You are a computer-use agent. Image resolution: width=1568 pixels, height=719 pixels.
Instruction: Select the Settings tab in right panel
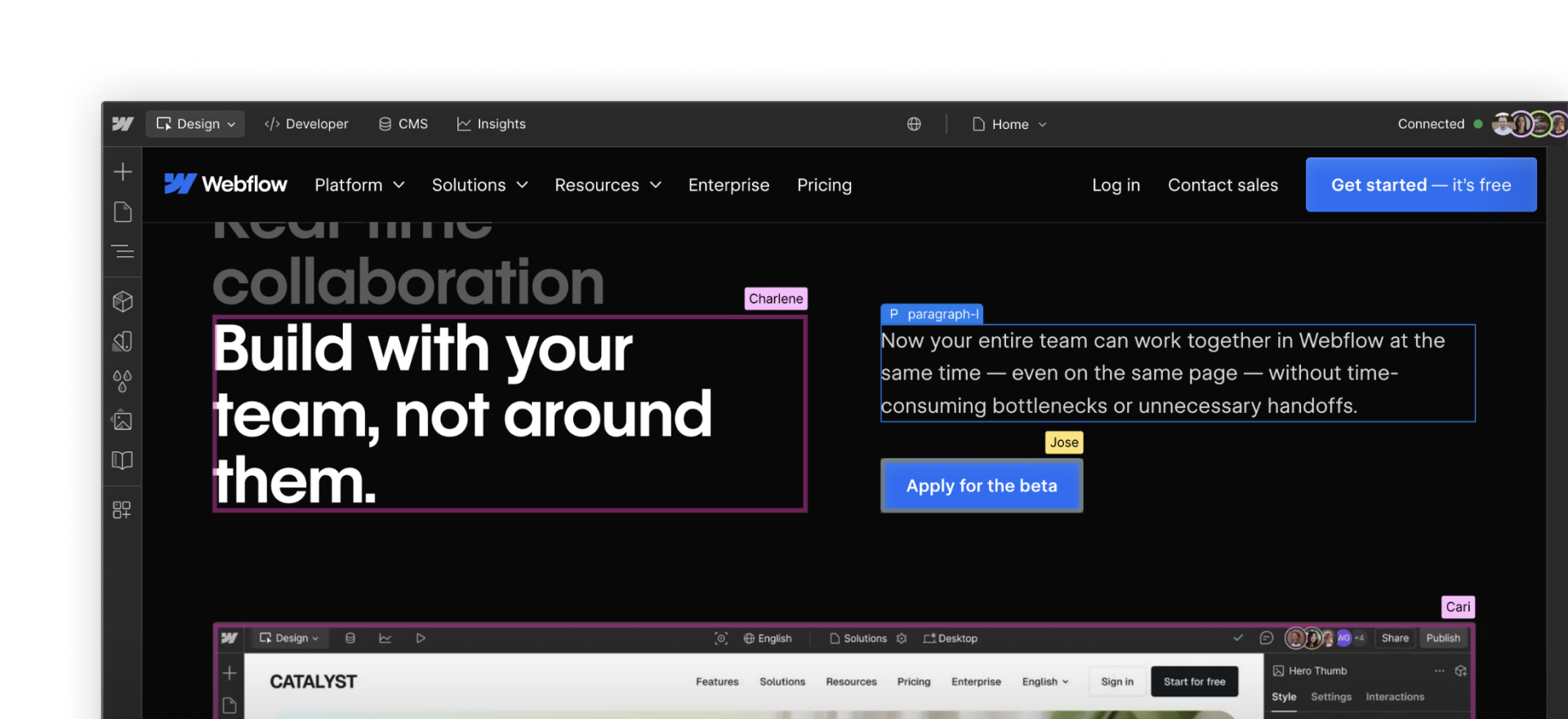tap(1331, 697)
